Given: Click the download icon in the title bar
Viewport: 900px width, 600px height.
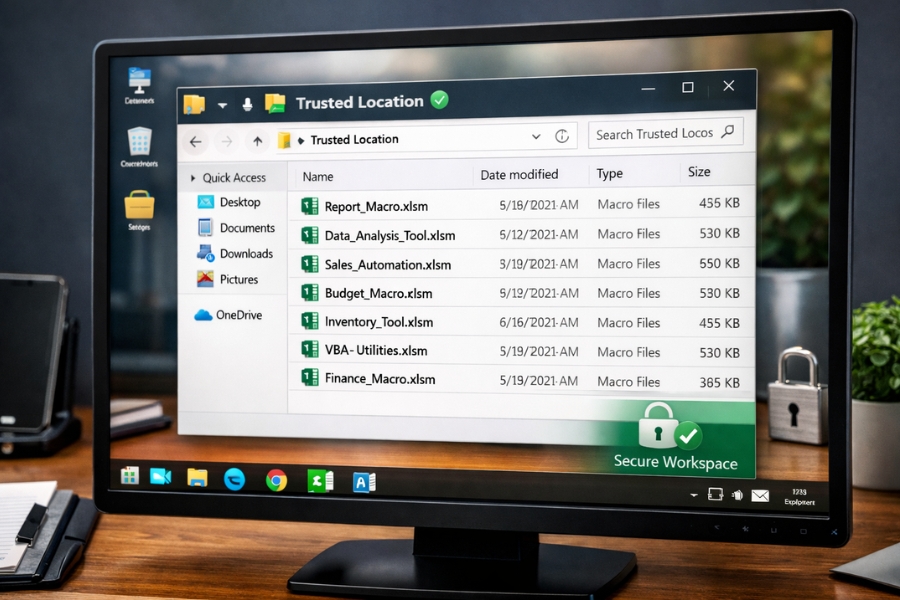Looking at the screenshot, I should pyautogui.click(x=247, y=103).
